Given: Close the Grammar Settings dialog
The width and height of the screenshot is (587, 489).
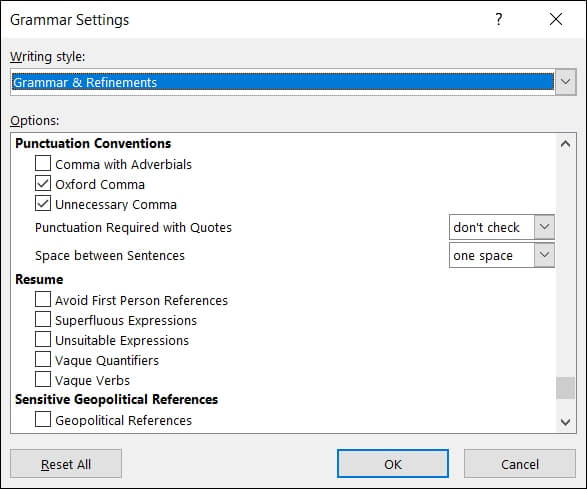Looking at the screenshot, I should [556, 19].
